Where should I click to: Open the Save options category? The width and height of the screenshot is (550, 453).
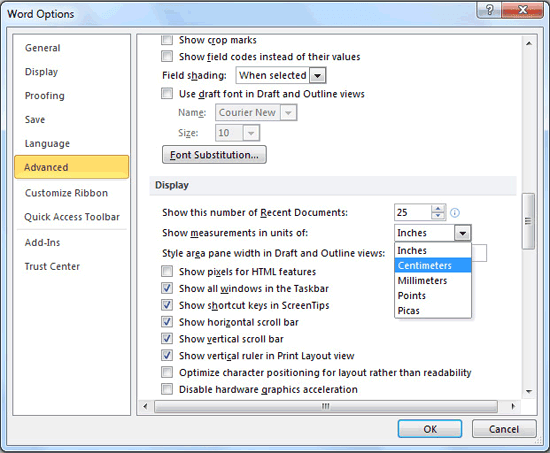point(72,119)
